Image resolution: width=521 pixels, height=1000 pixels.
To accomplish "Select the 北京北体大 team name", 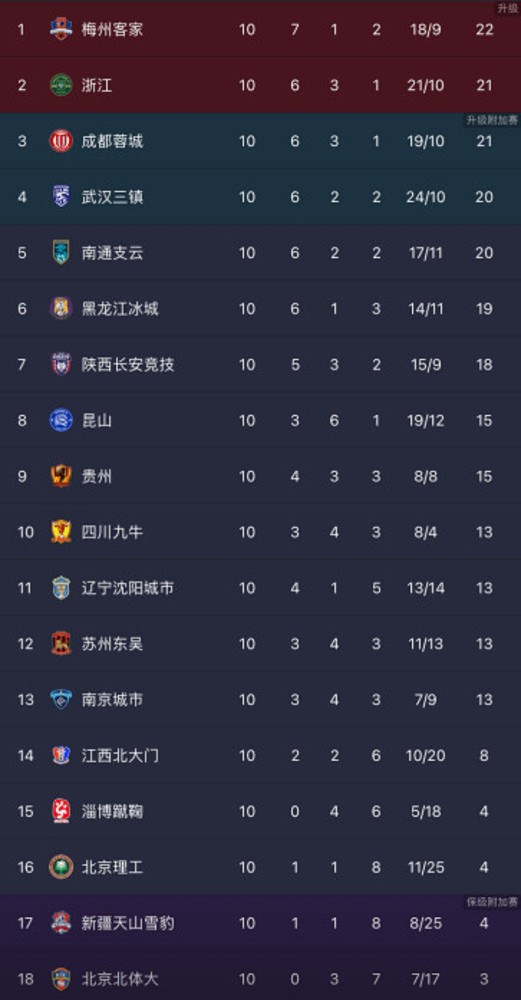I will [x=120, y=979].
